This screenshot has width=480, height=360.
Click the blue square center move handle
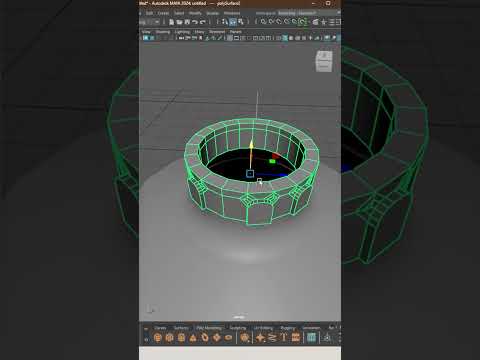coord(250,173)
